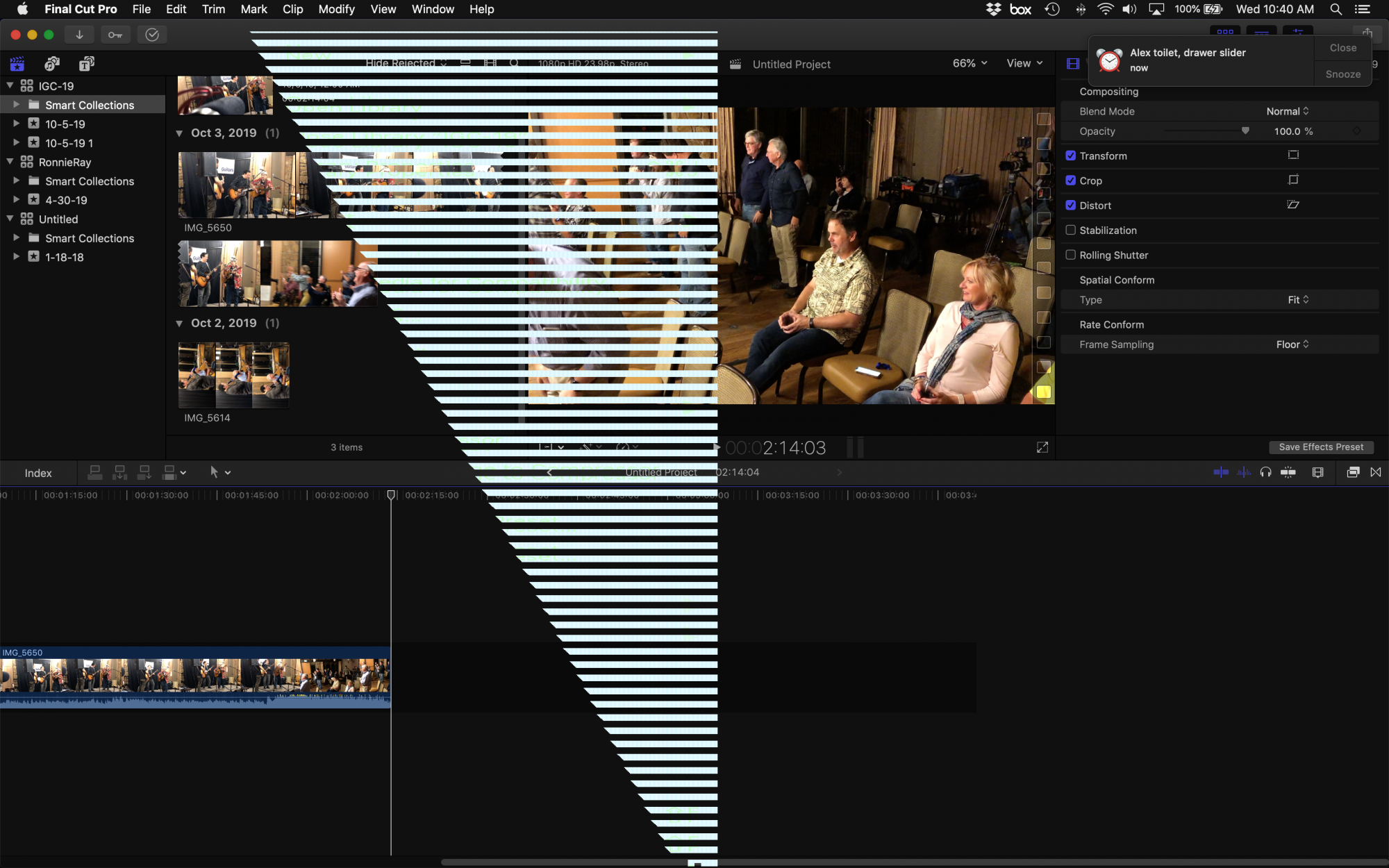Image resolution: width=1389 pixels, height=868 pixels.
Task: Open the keyword editor key icon
Action: pos(115,35)
